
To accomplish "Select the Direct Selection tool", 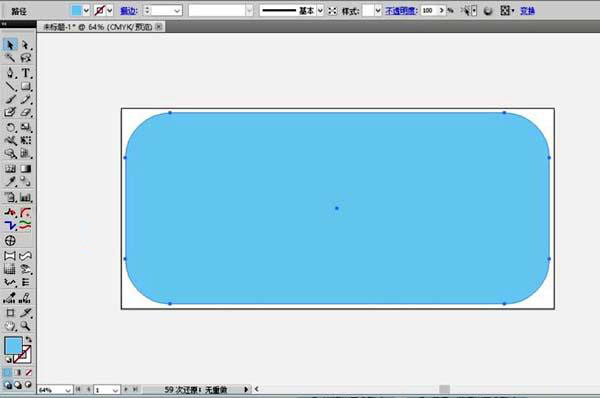I will pyautogui.click(x=26, y=45).
